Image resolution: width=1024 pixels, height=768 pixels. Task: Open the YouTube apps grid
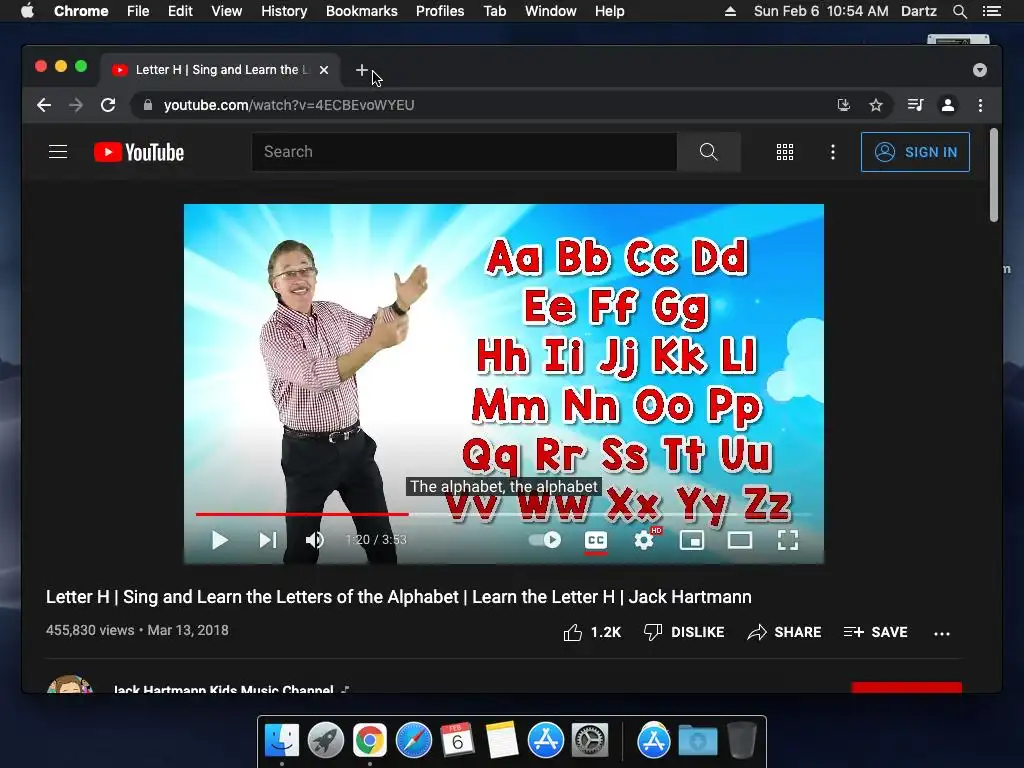[x=785, y=152]
